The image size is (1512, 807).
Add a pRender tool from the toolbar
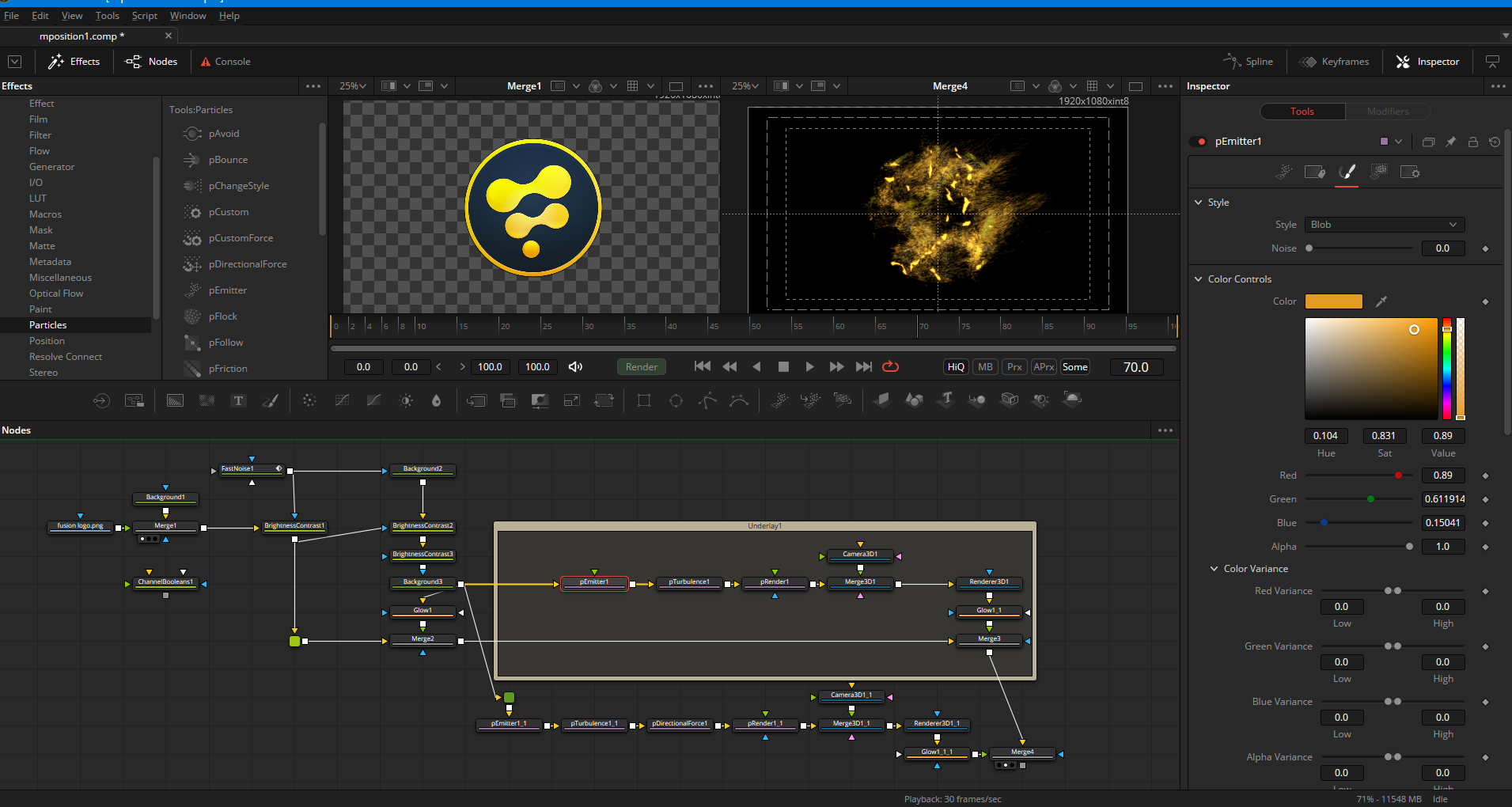[843, 400]
